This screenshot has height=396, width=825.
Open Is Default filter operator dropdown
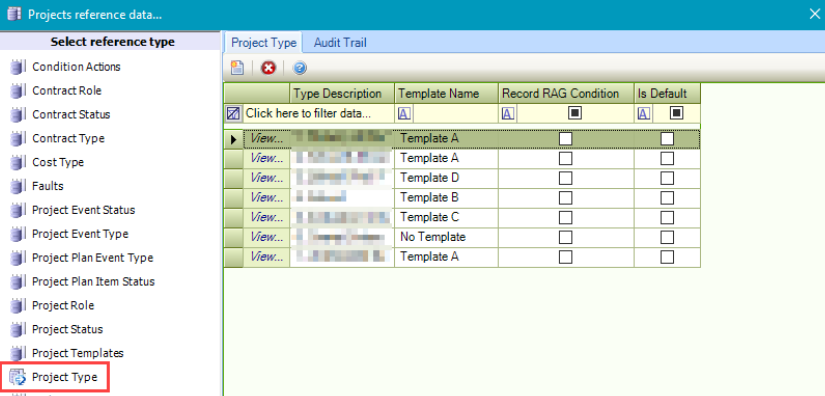(x=644, y=113)
